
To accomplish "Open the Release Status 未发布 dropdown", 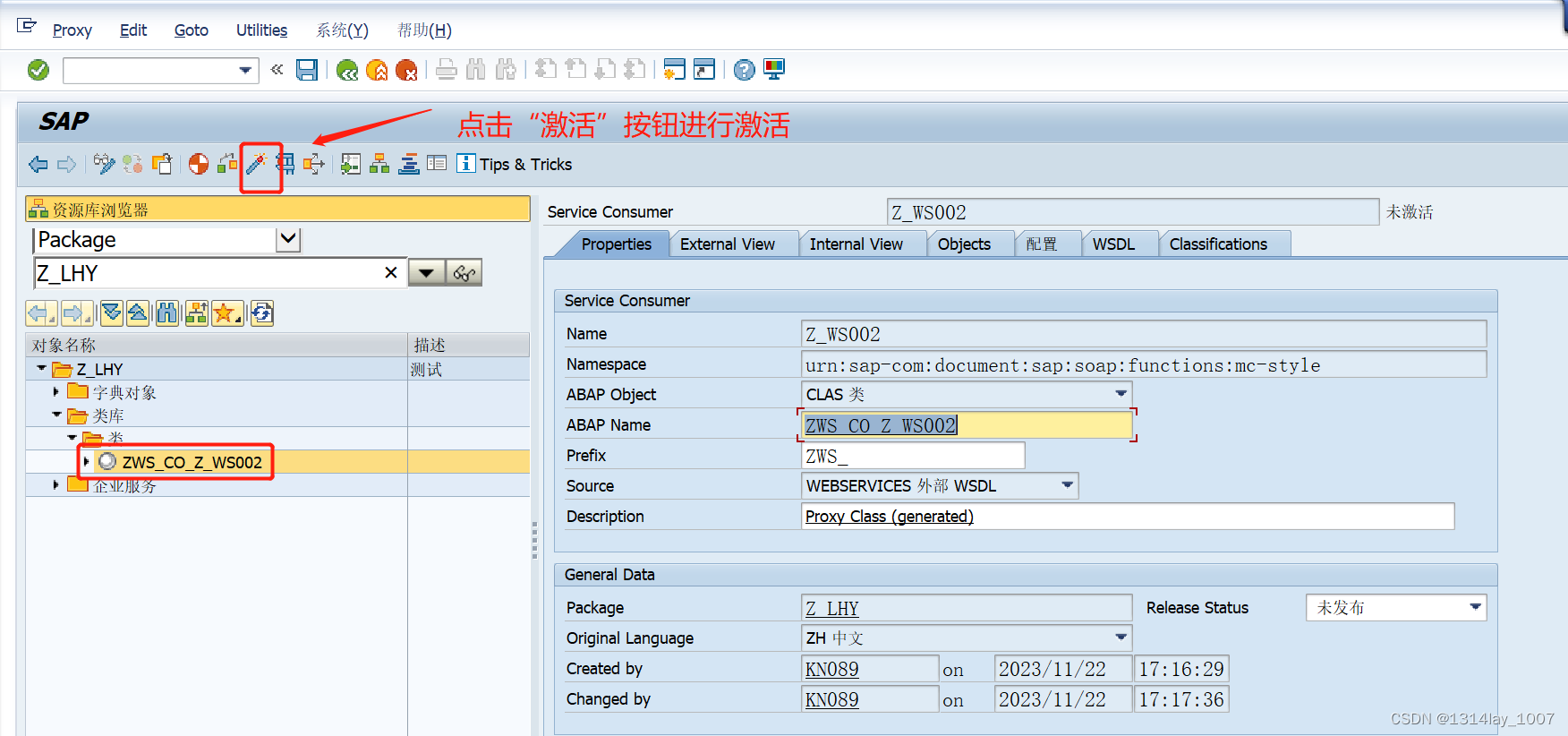I will click(1475, 607).
